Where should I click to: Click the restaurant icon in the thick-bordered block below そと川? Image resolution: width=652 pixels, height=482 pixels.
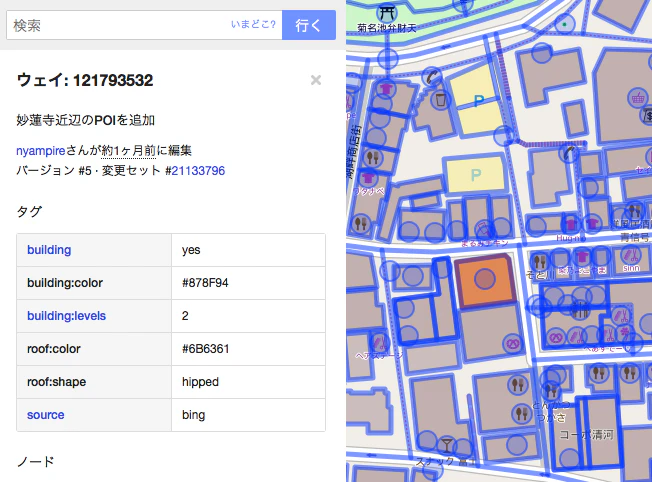[x=580, y=309]
